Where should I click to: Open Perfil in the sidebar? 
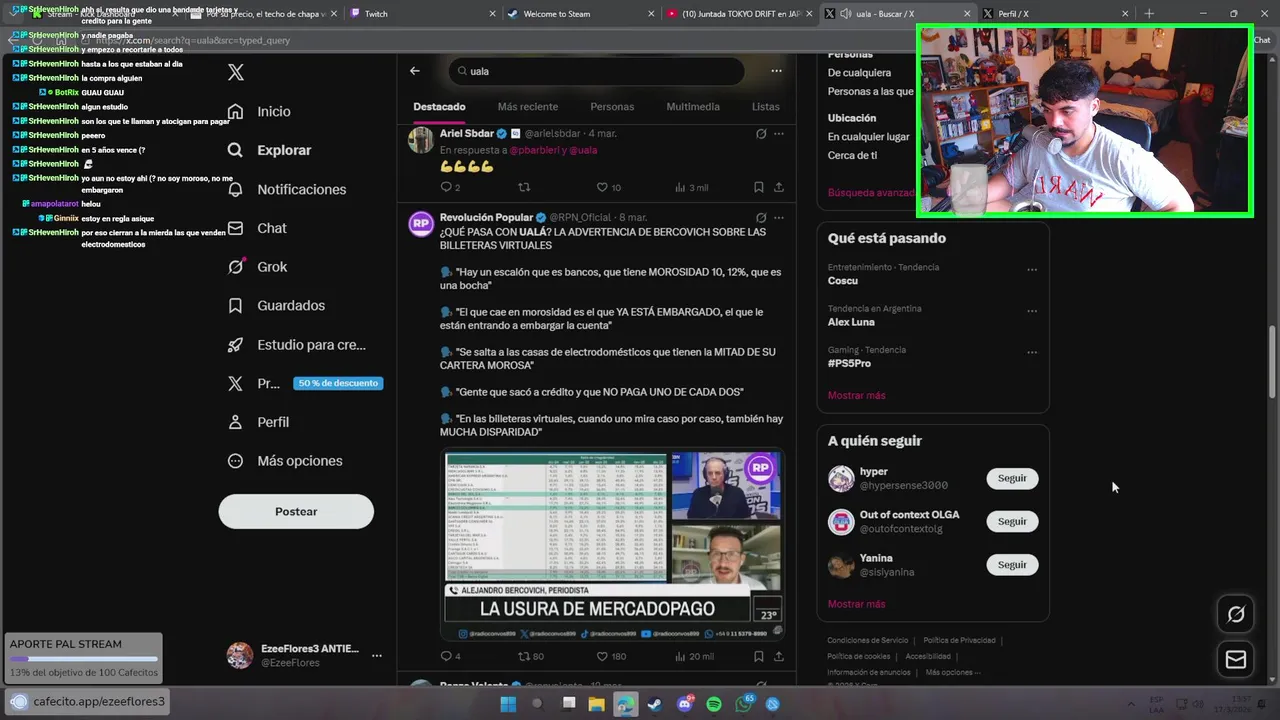(x=258, y=422)
